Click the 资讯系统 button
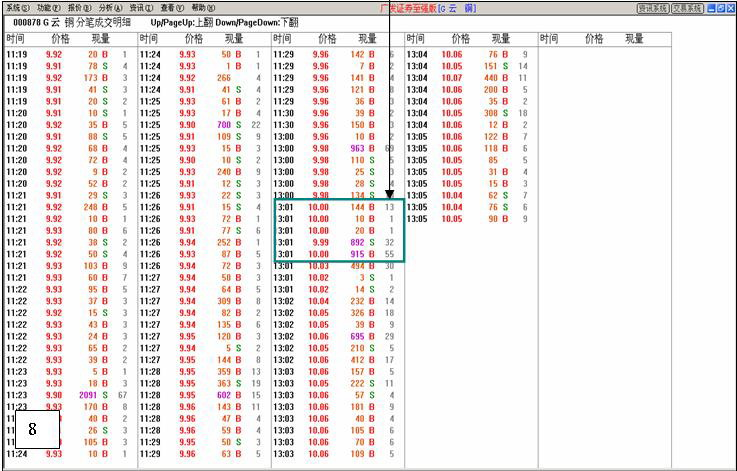737x471 pixels. coord(652,8)
